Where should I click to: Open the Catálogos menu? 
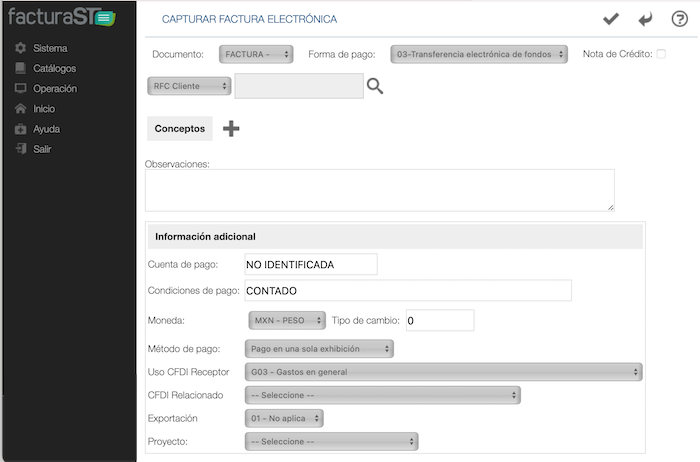point(54,68)
